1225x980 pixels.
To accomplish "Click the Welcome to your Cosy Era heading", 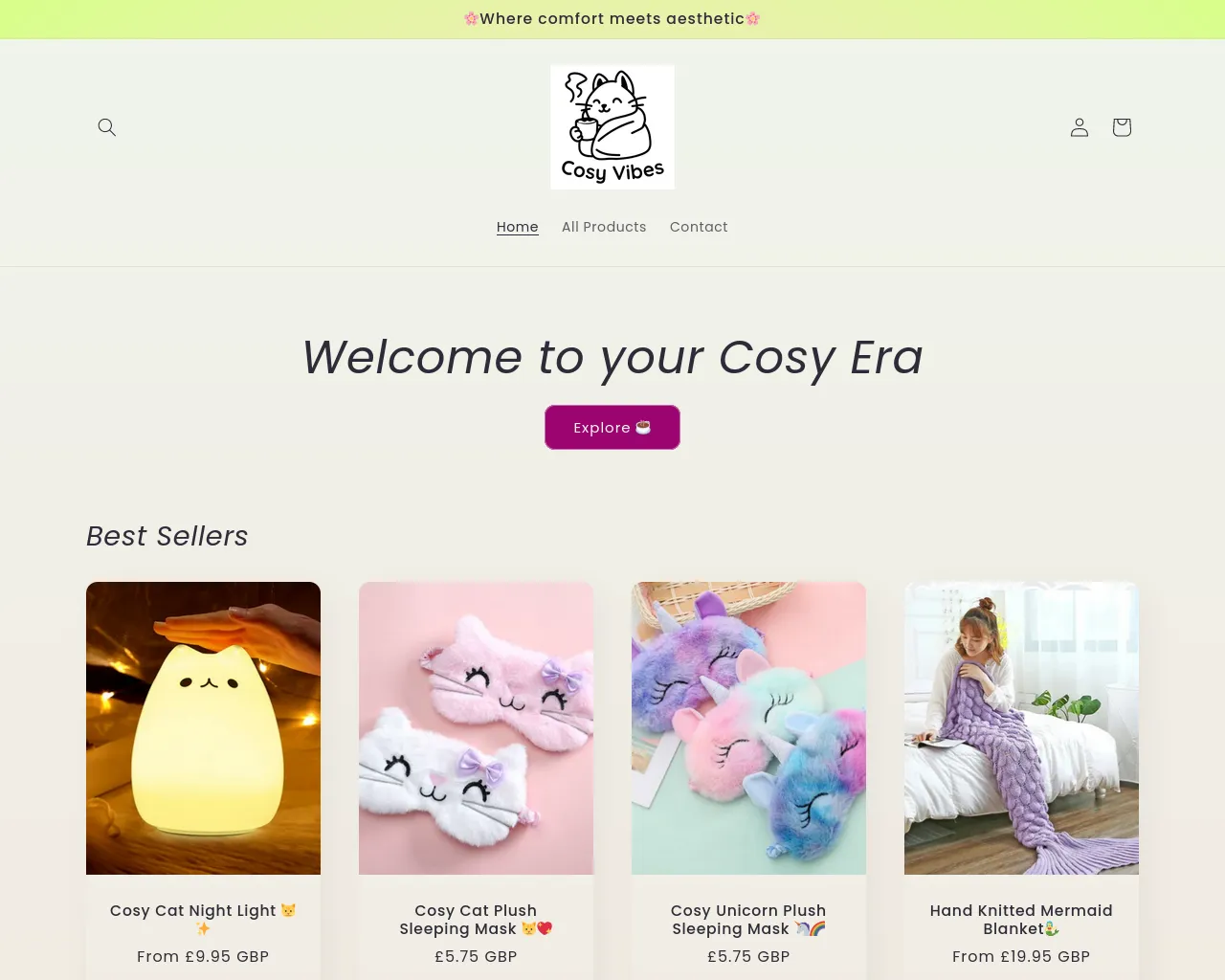I will pyautogui.click(x=612, y=357).
